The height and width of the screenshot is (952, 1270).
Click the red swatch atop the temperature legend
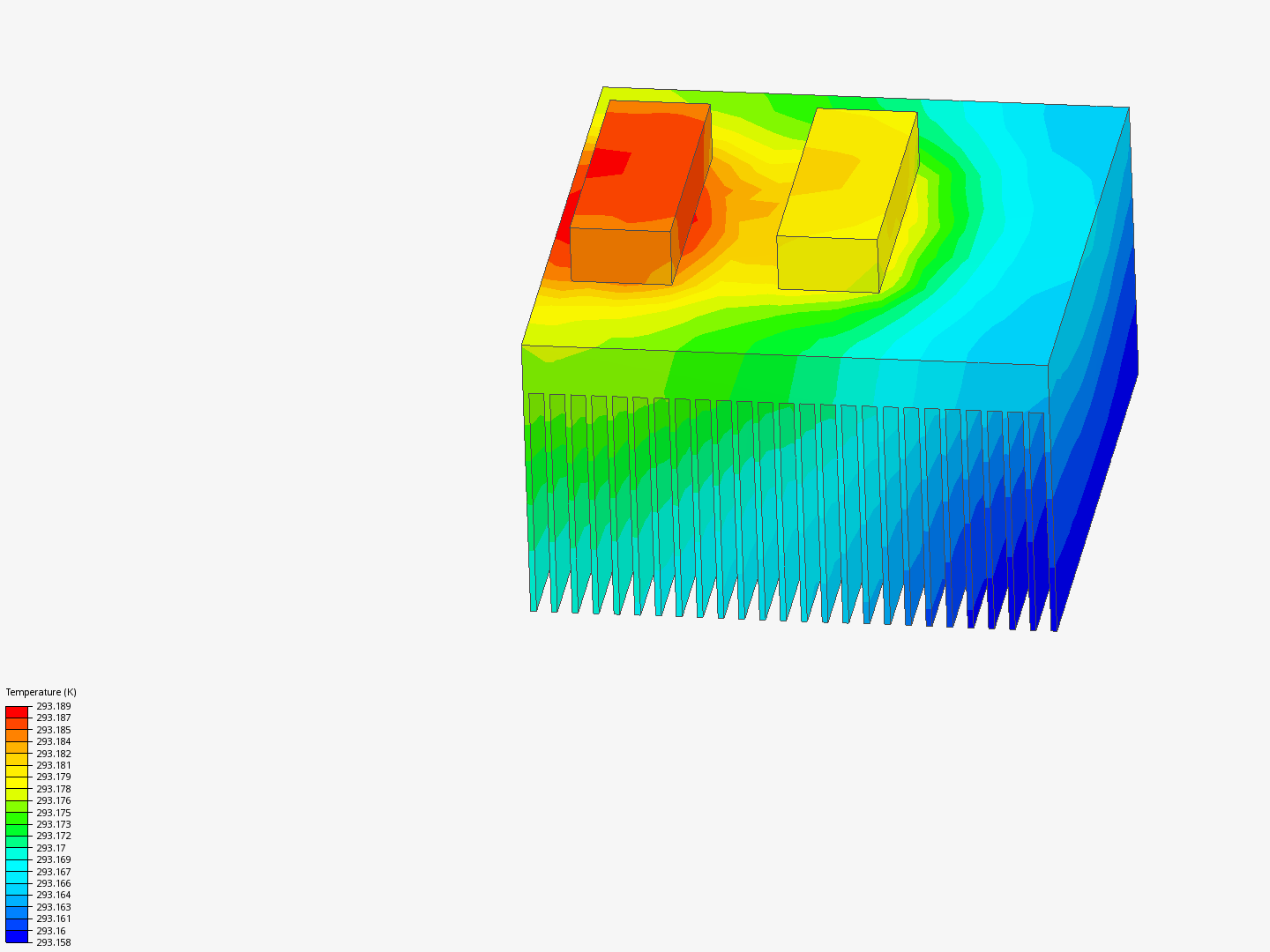coord(17,712)
